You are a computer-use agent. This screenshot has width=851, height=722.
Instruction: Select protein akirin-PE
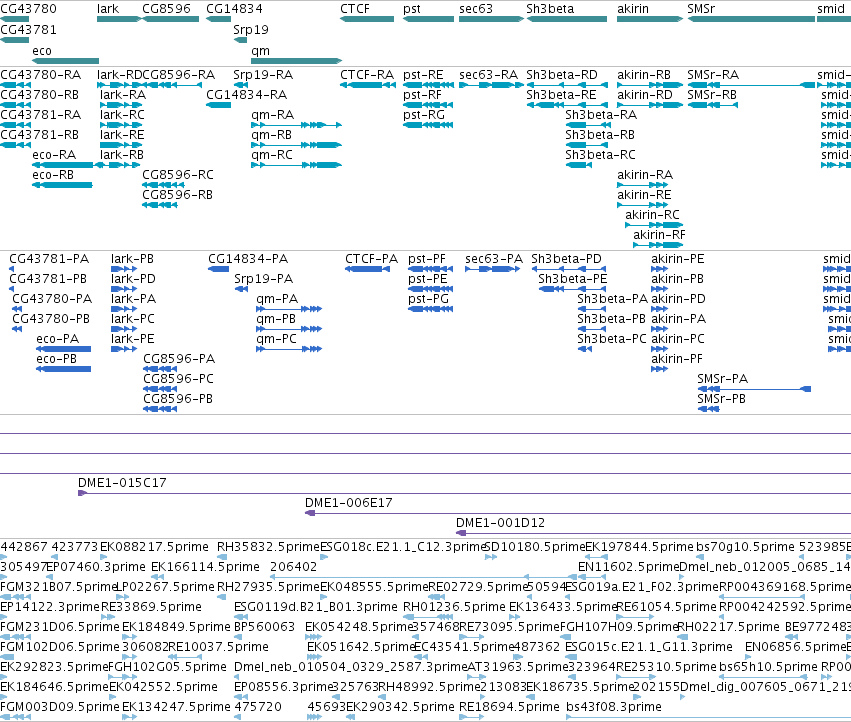(677, 259)
